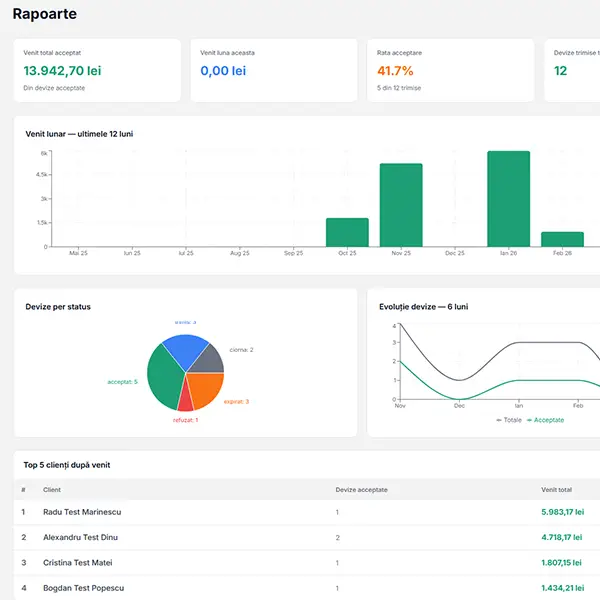
Task: Click the 41.7% acceptance rate value
Action: coord(395,71)
